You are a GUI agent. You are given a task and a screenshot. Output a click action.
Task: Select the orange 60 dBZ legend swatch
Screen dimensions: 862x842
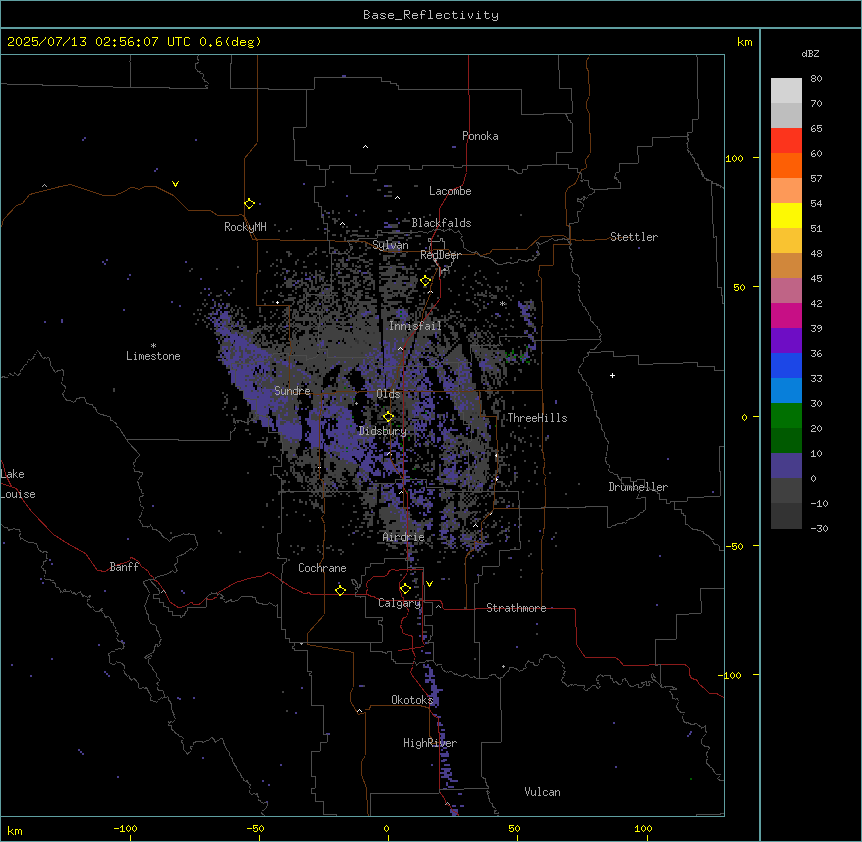pos(786,166)
